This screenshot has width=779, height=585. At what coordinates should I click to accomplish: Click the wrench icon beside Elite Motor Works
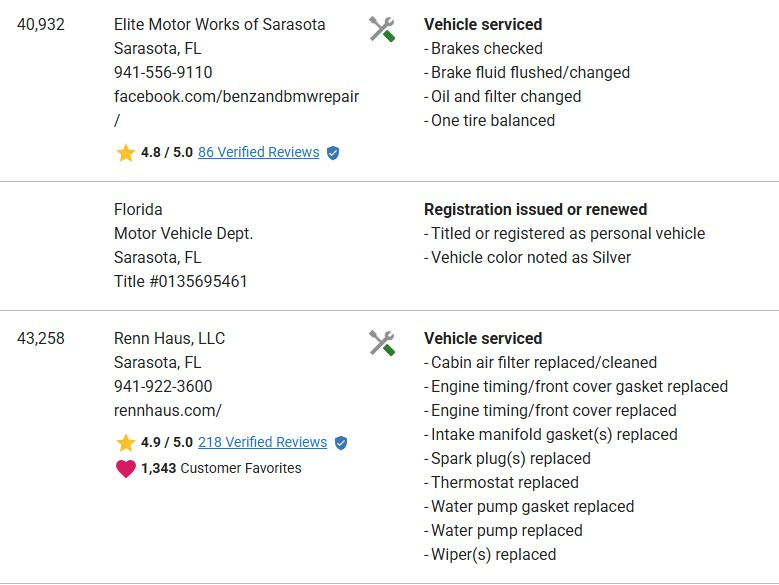[x=381, y=29]
